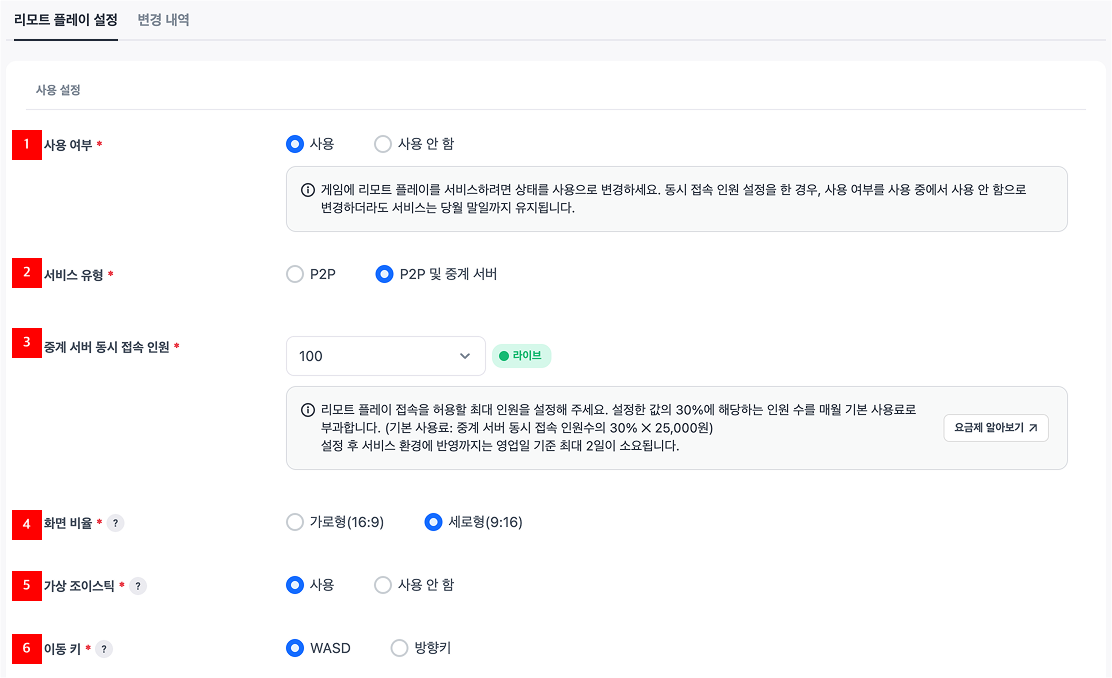Click red number 1 marker badge
The width and height of the screenshot is (1112, 678).
[26, 145]
